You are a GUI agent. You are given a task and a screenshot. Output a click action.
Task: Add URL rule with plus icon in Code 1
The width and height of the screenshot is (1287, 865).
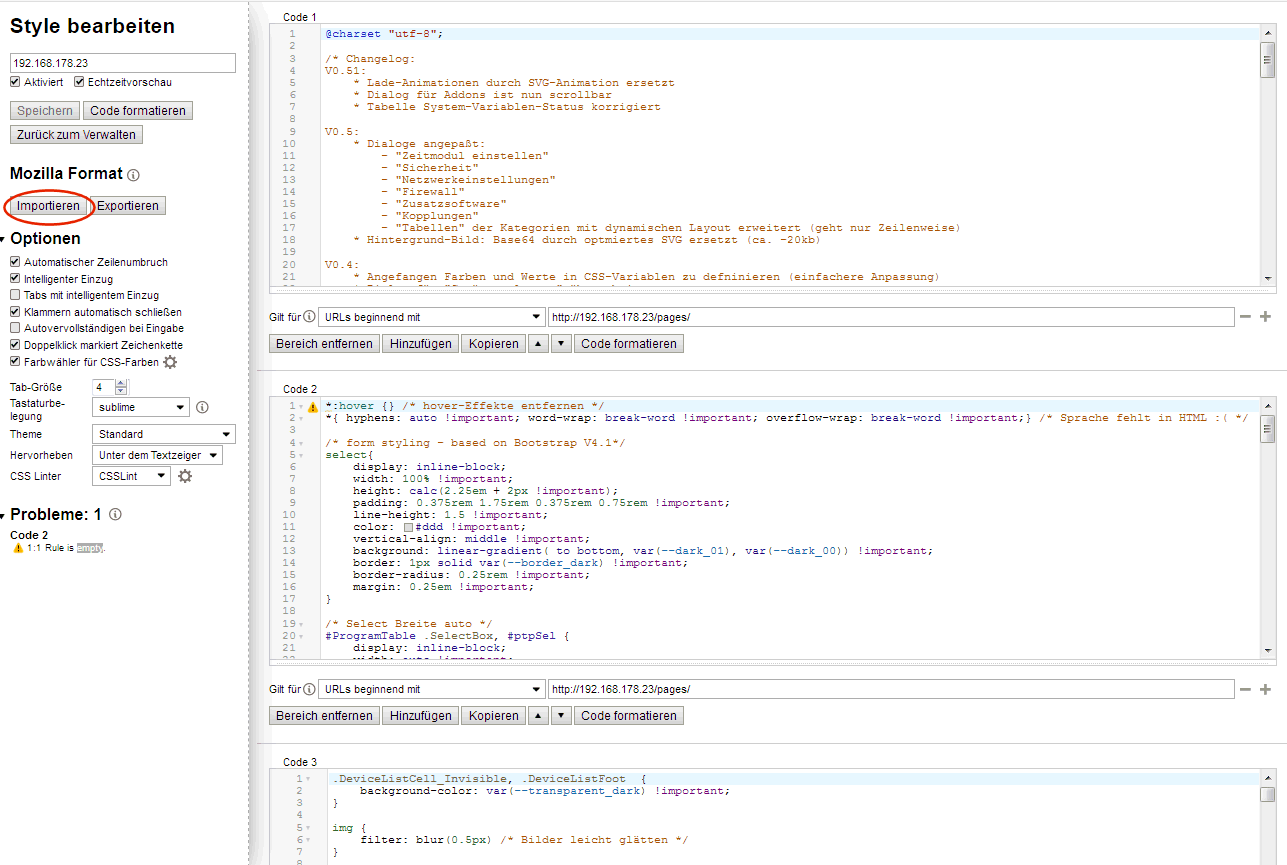[1265, 317]
